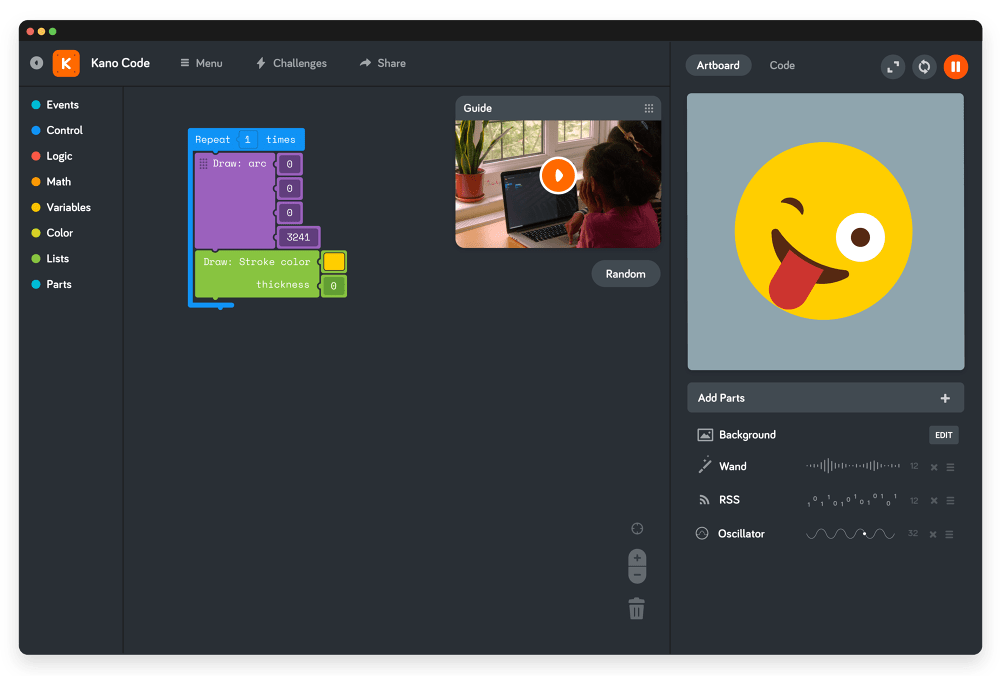
Task: Click the Repeat count value 1
Action: (247, 140)
